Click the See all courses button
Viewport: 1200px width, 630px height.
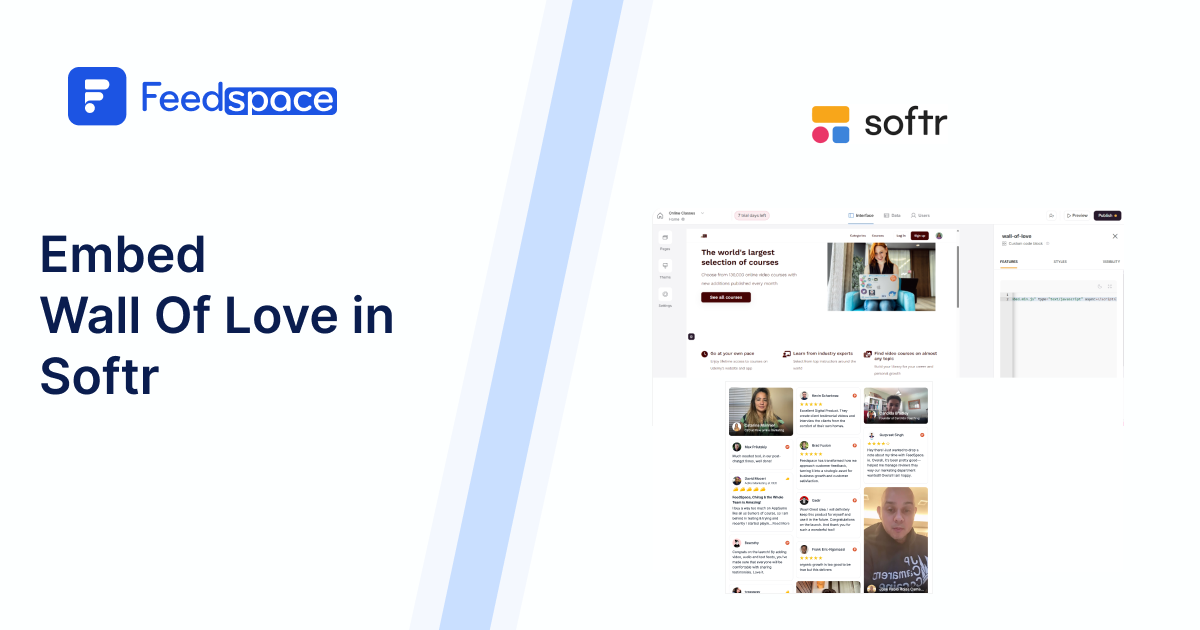coord(725,297)
